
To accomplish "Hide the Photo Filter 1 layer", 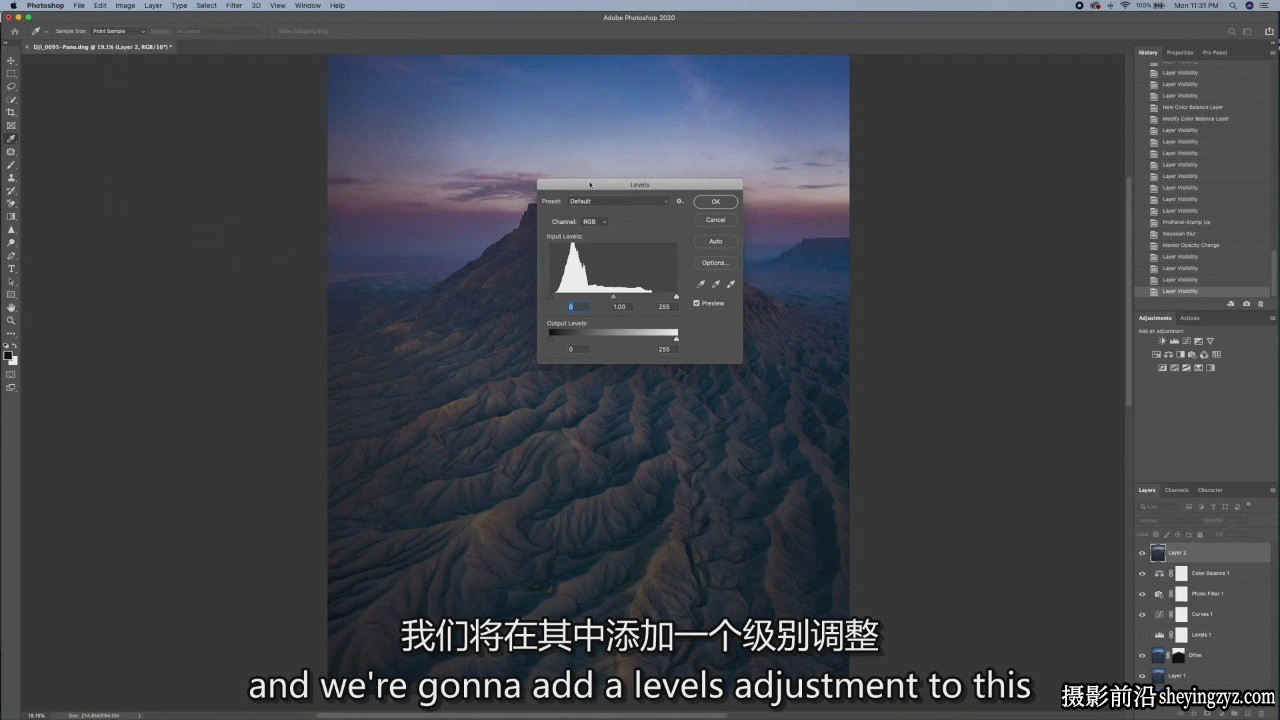I will [x=1142, y=594].
